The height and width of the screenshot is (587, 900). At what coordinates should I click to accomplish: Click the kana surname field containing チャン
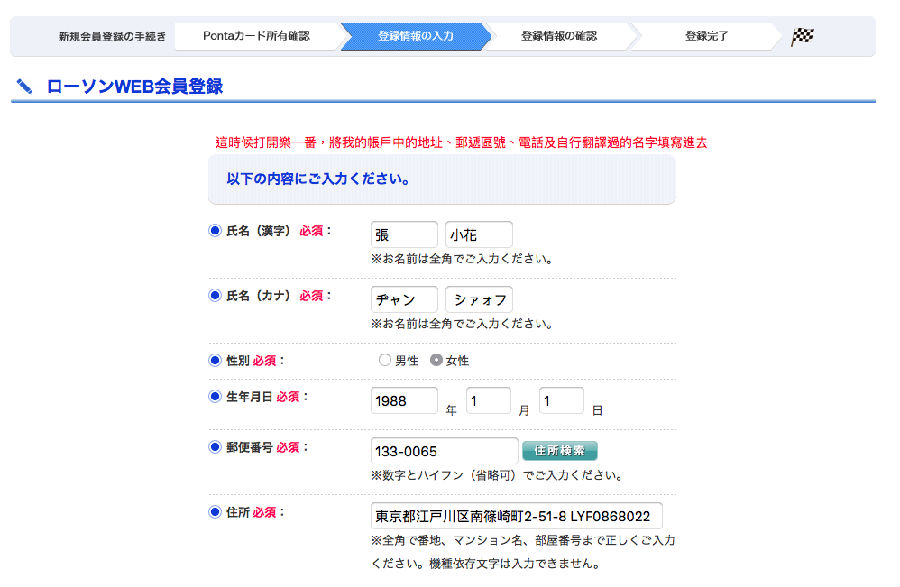[x=404, y=300]
